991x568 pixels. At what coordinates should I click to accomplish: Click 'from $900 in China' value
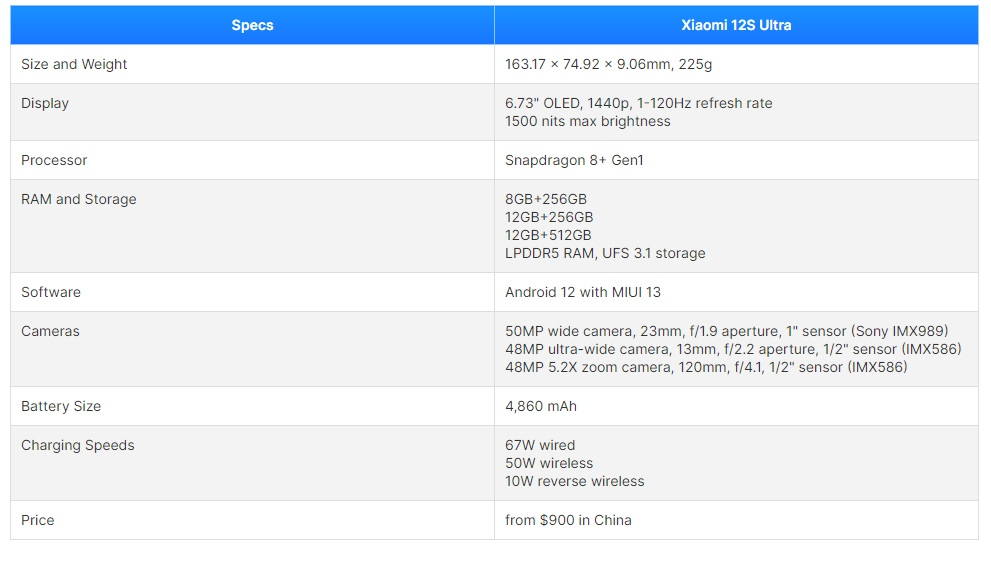568,521
